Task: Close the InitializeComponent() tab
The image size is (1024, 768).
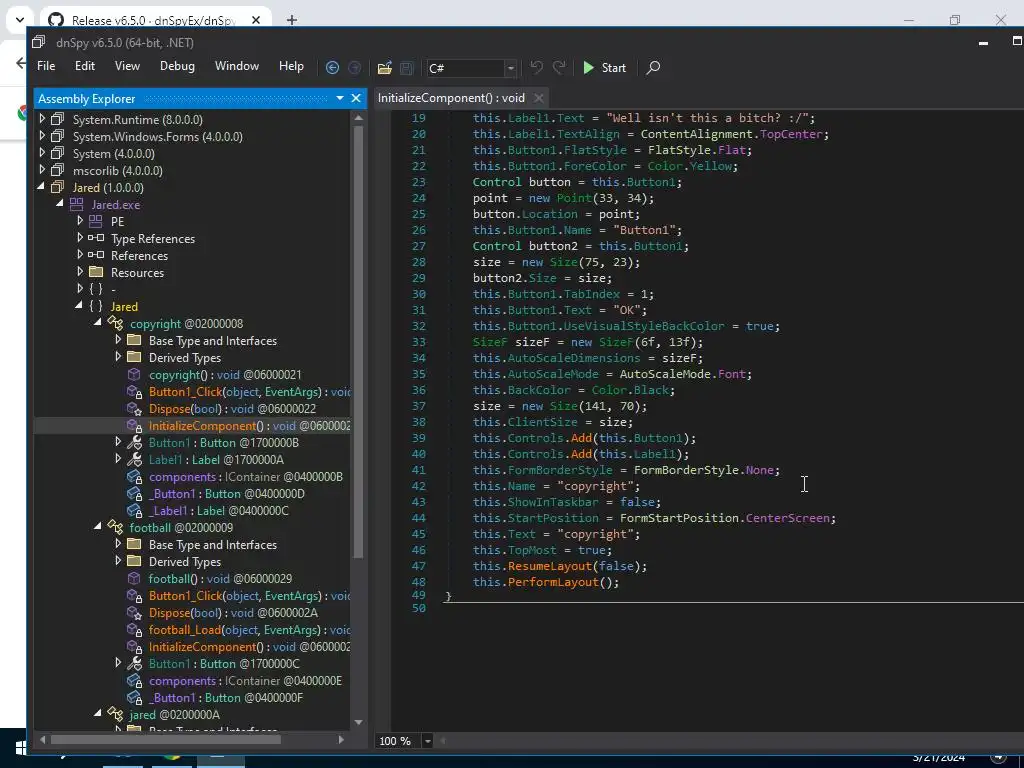Action: 538,98
